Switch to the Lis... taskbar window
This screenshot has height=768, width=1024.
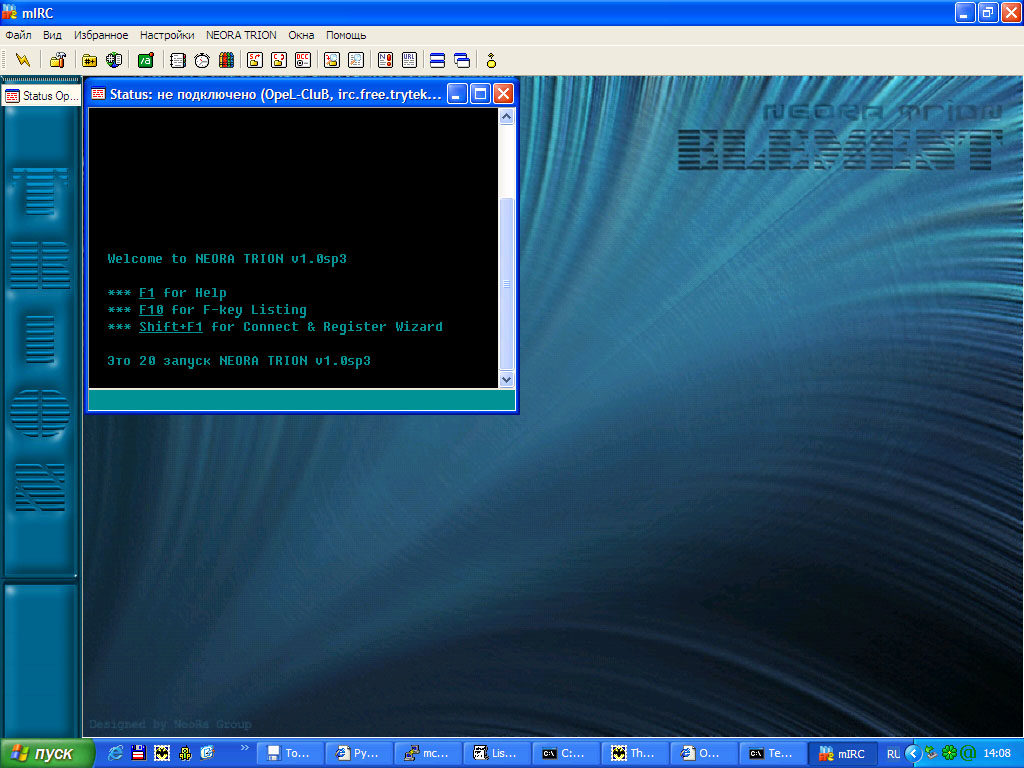pos(496,754)
